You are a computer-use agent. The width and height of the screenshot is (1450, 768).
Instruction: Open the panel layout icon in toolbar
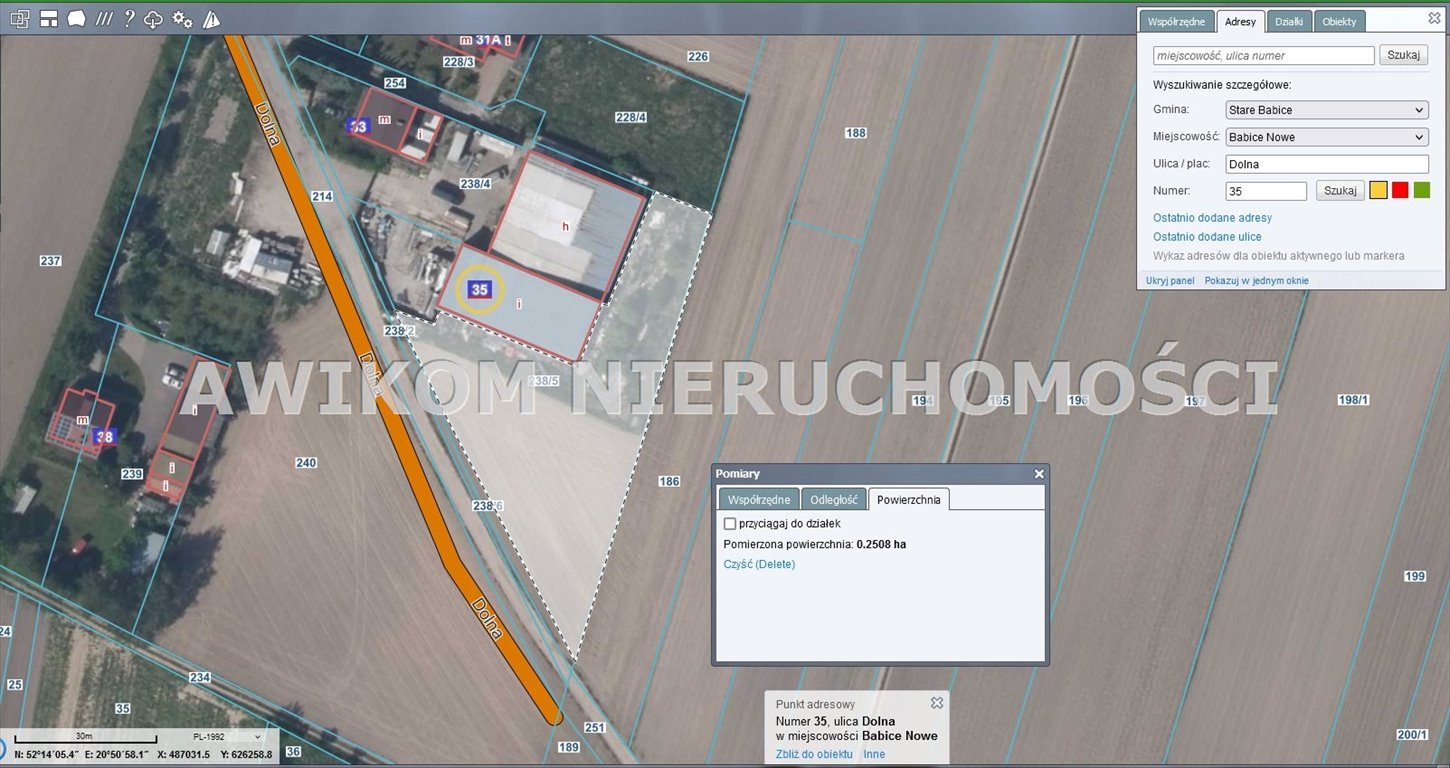(48, 19)
